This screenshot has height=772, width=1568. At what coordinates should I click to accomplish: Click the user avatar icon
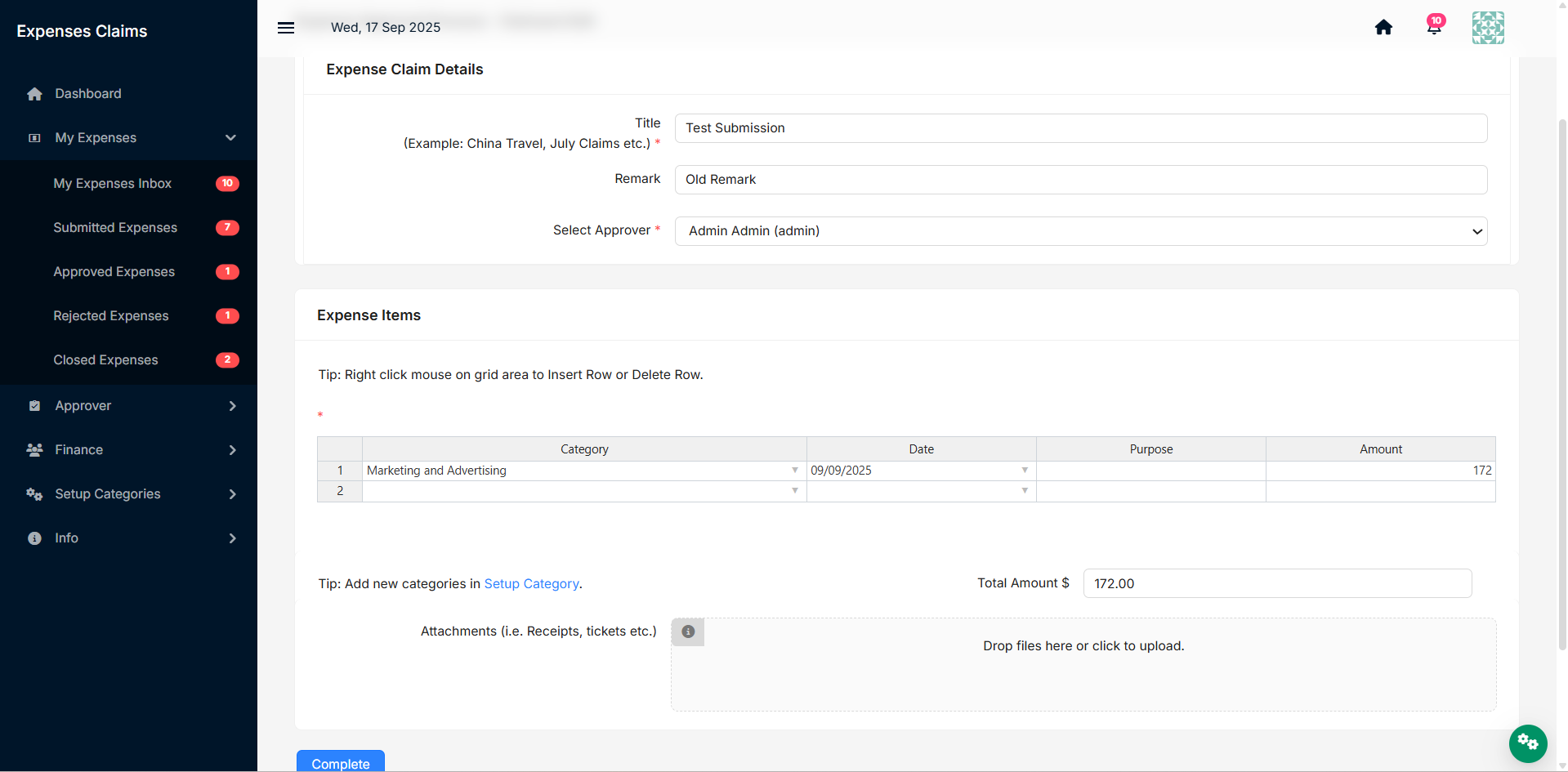click(x=1488, y=28)
